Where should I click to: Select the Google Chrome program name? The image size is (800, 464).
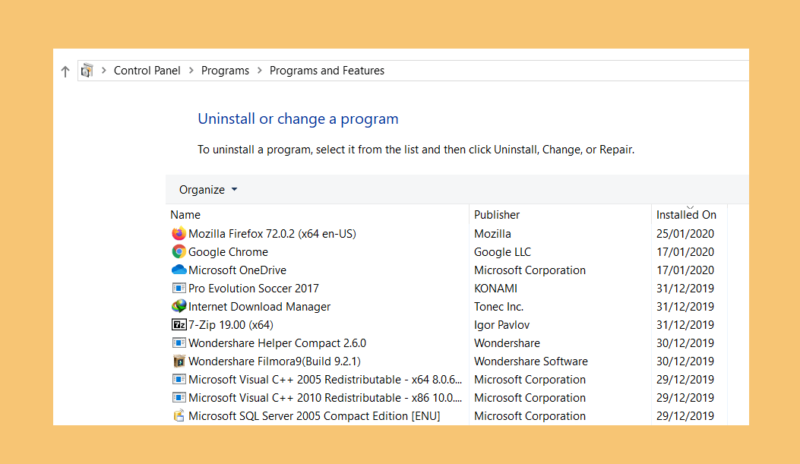click(228, 252)
